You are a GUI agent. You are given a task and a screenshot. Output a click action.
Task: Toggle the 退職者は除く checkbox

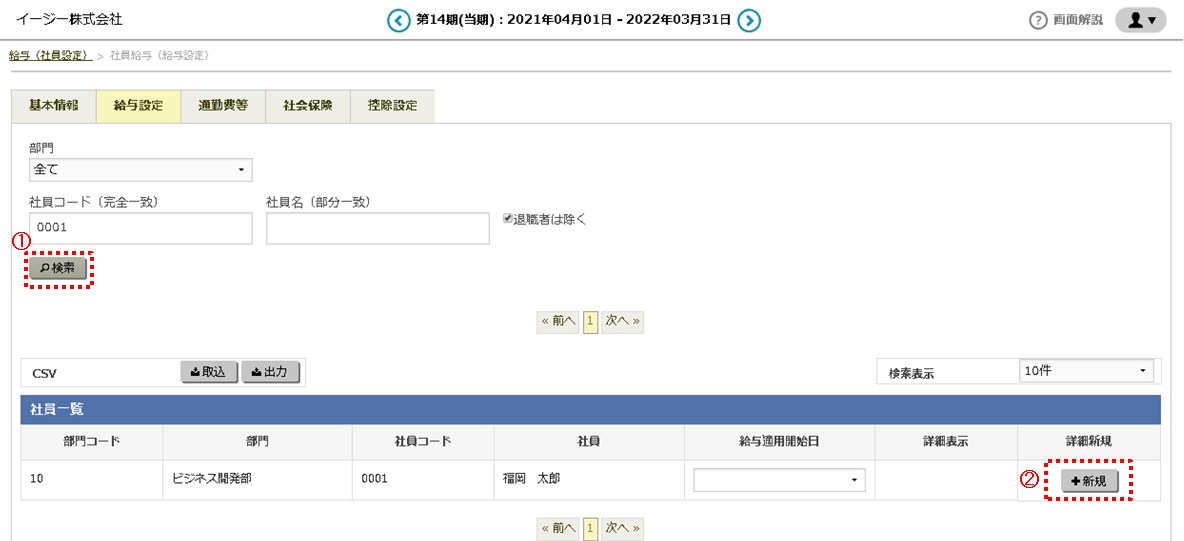click(x=508, y=219)
